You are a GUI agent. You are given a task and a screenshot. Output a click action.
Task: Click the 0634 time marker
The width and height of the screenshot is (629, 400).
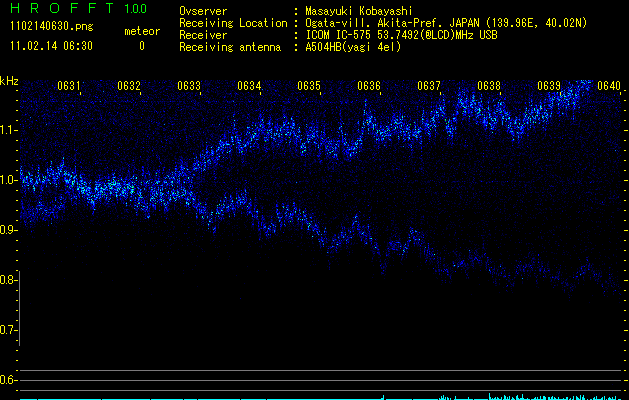coord(249,86)
